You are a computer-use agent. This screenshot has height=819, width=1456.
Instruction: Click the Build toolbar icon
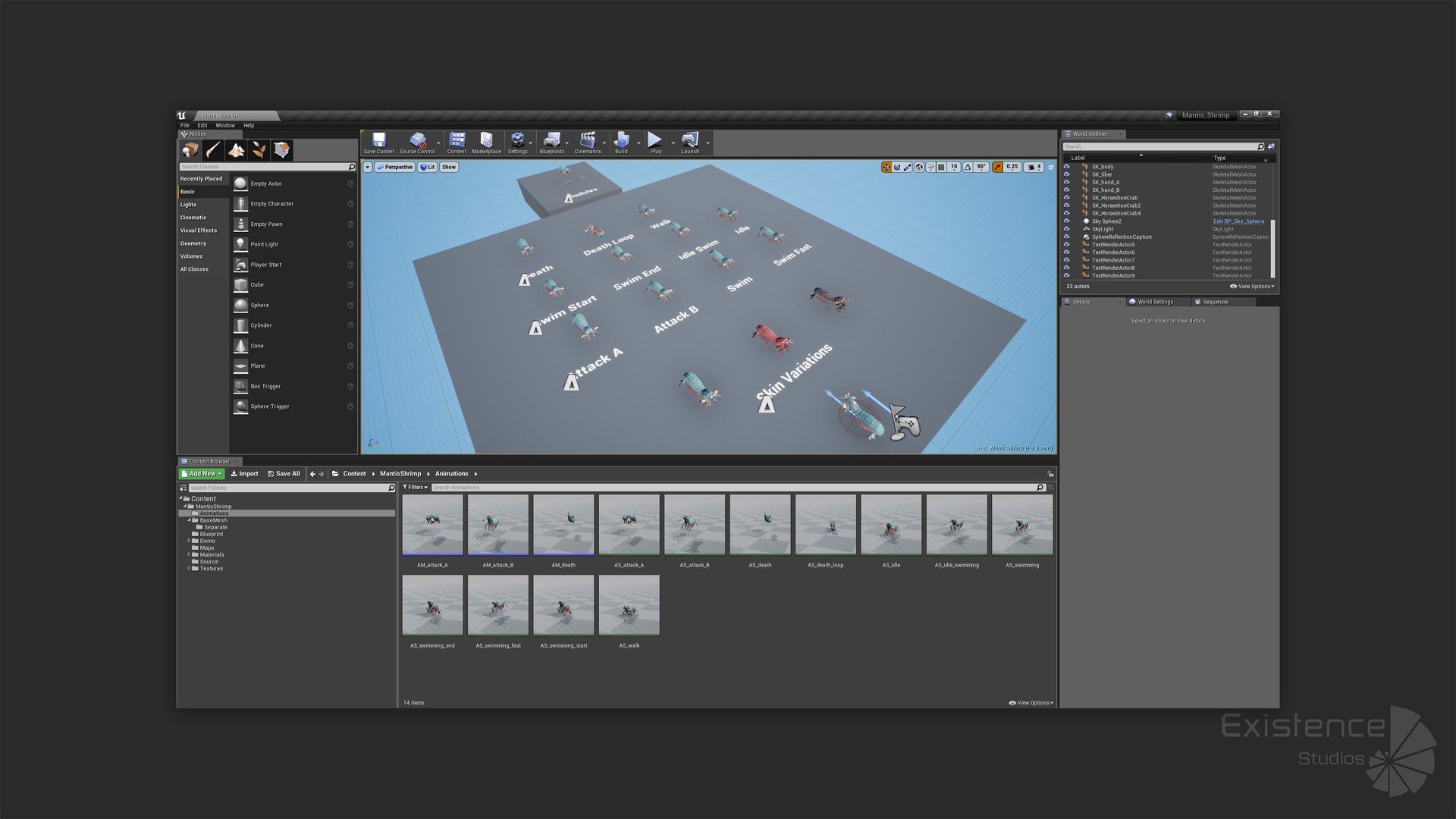click(x=621, y=141)
